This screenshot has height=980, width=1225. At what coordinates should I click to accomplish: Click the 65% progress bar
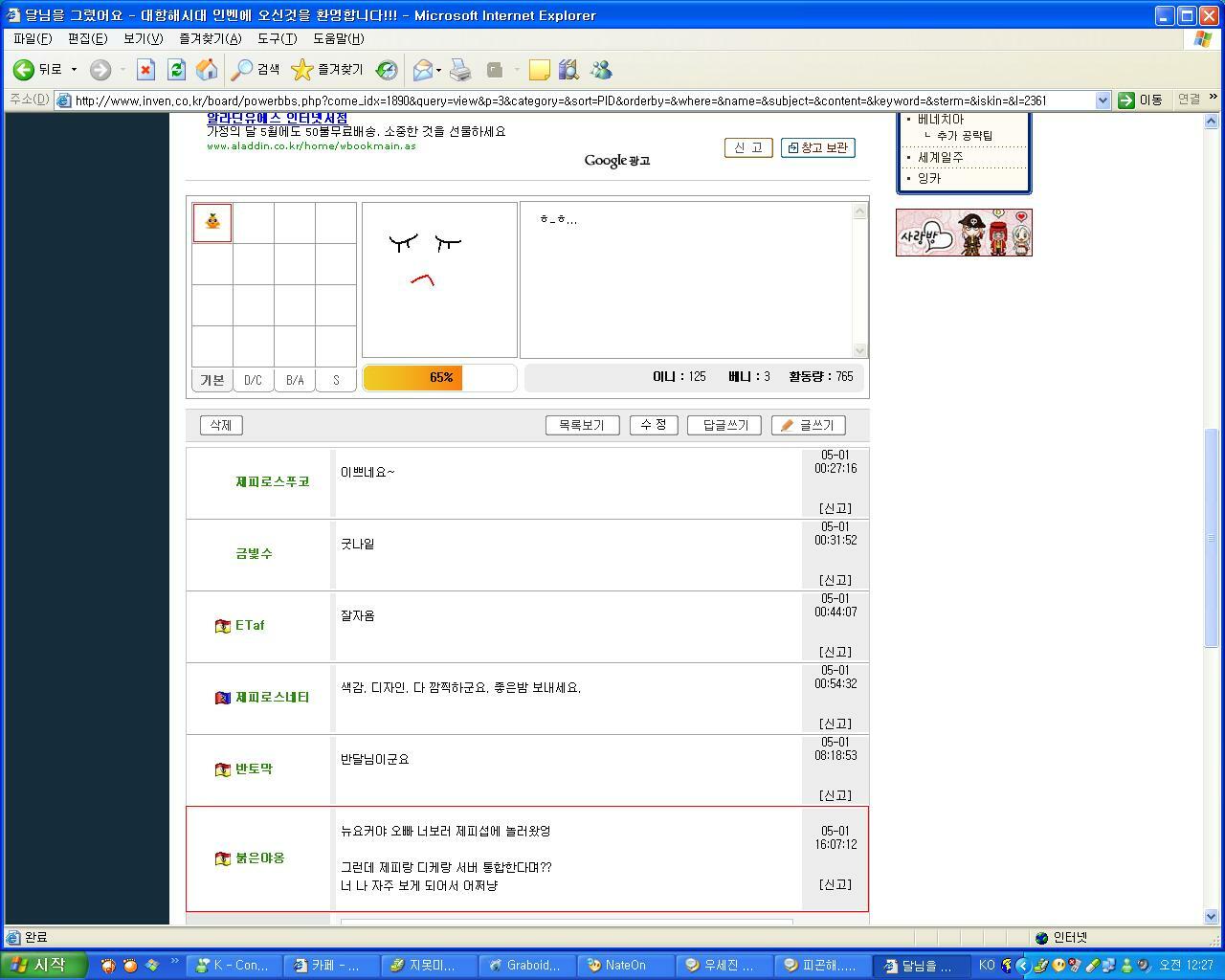point(440,378)
